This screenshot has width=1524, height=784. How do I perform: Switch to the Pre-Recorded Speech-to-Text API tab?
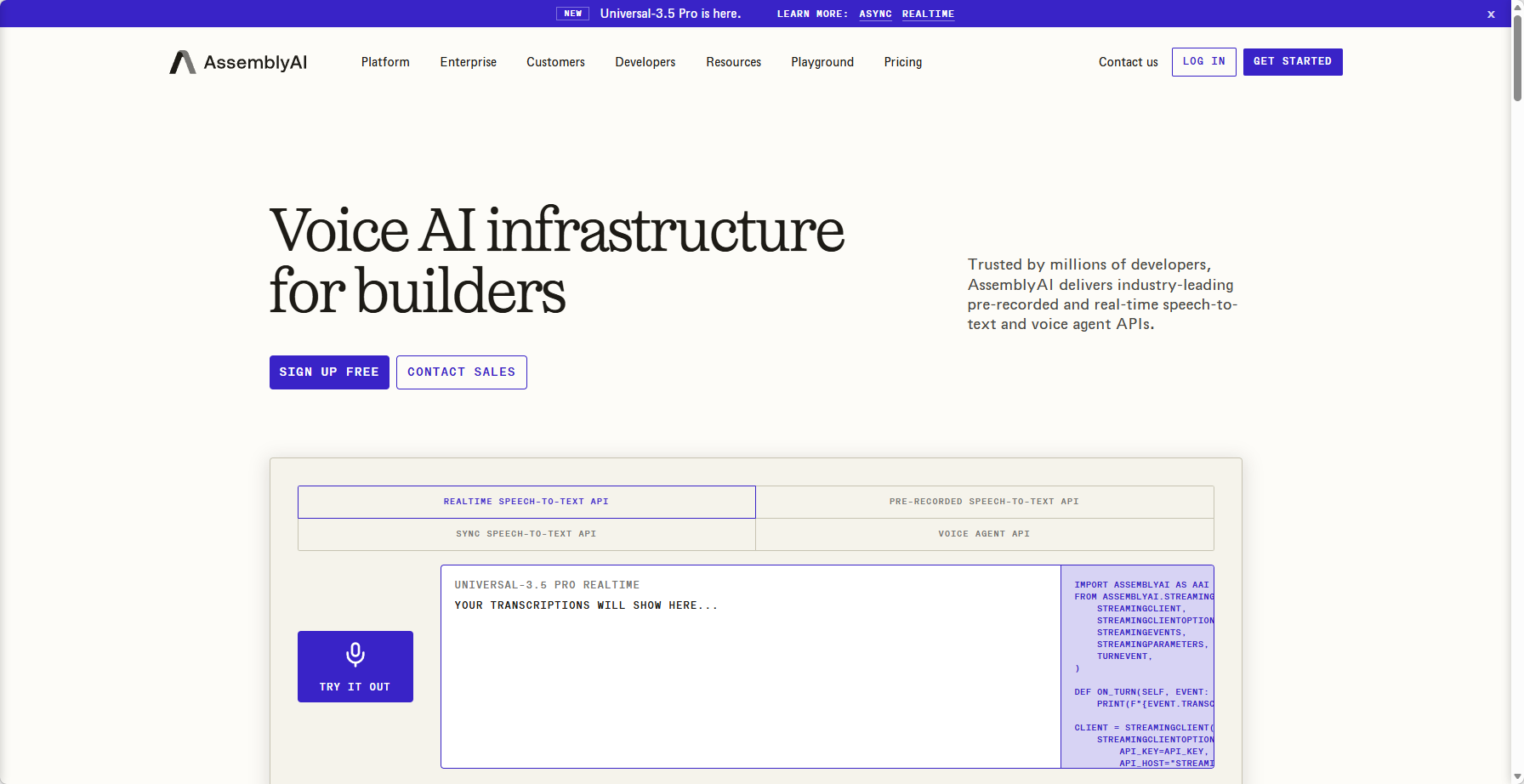click(985, 502)
